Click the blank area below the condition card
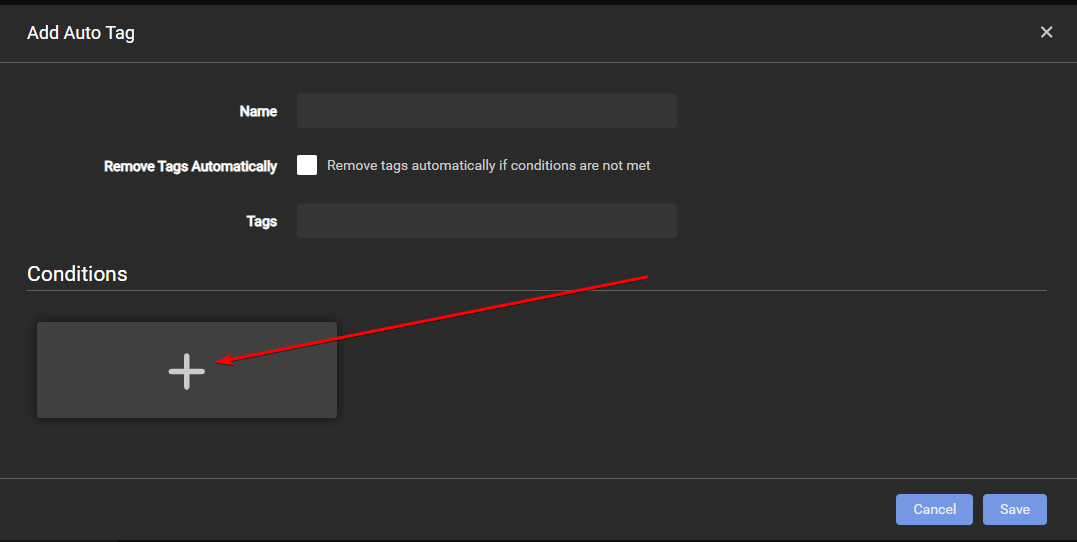This screenshot has height=542, width=1077. [186, 448]
